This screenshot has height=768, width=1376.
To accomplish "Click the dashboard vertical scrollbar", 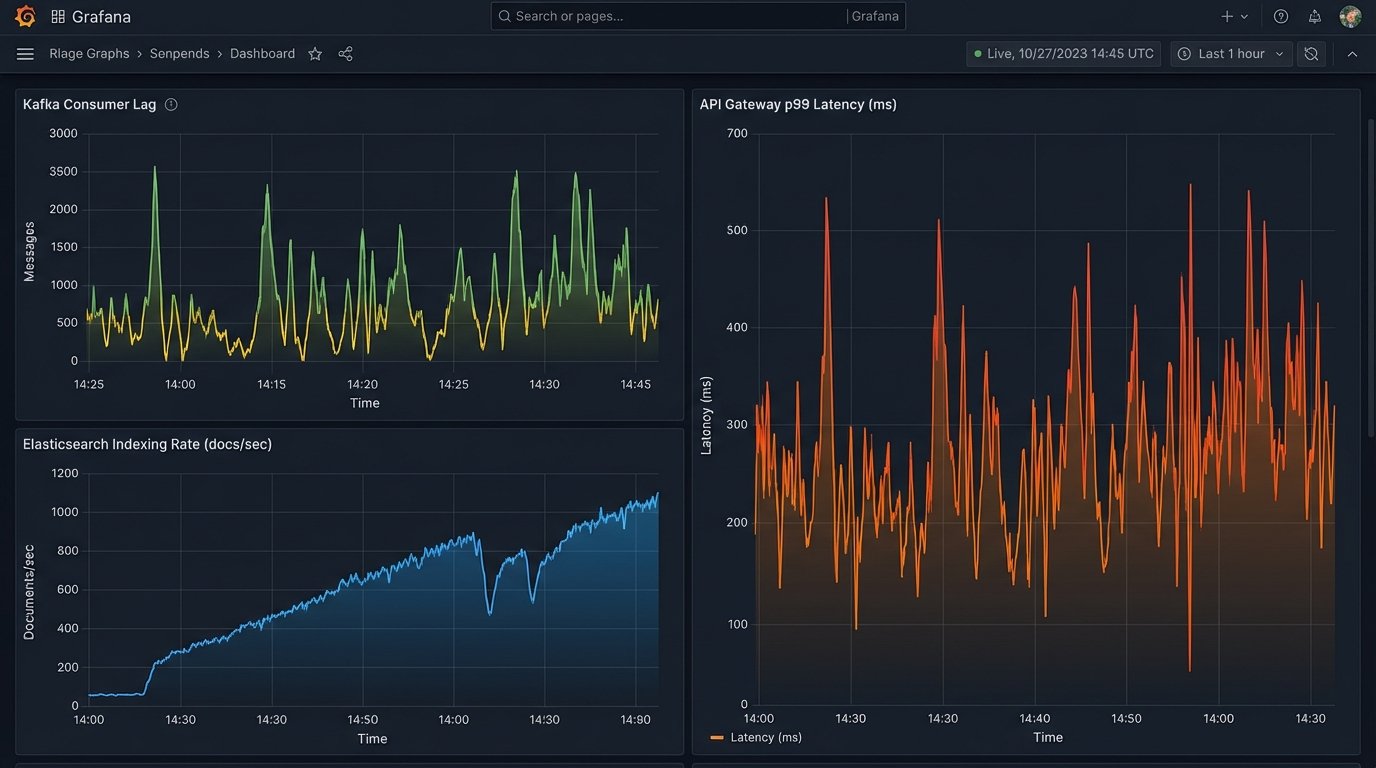I will [x=1370, y=280].
